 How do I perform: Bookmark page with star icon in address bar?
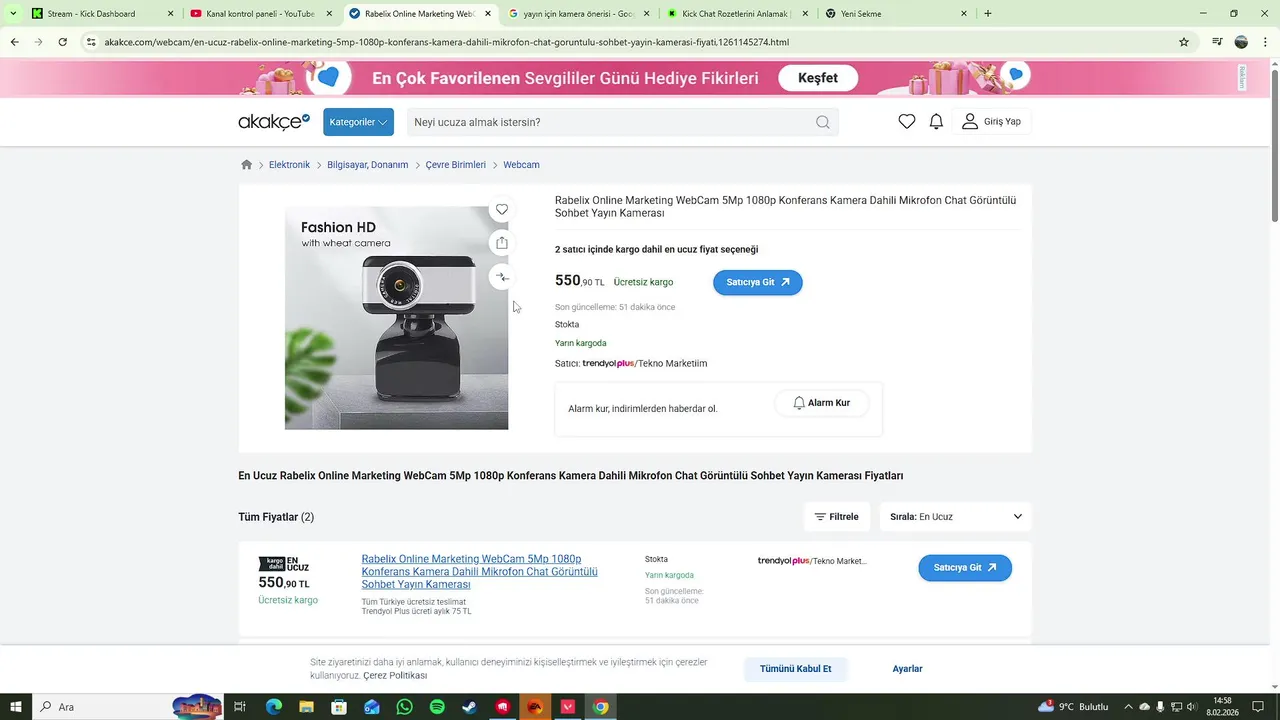click(1184, 42)
